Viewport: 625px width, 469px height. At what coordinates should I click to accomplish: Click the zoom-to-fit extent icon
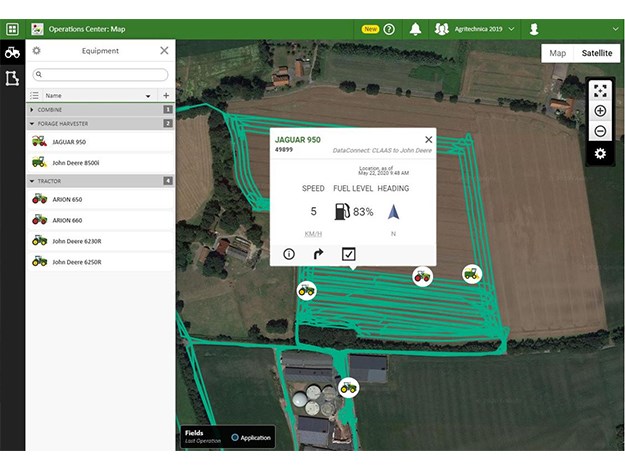[600, 90]
